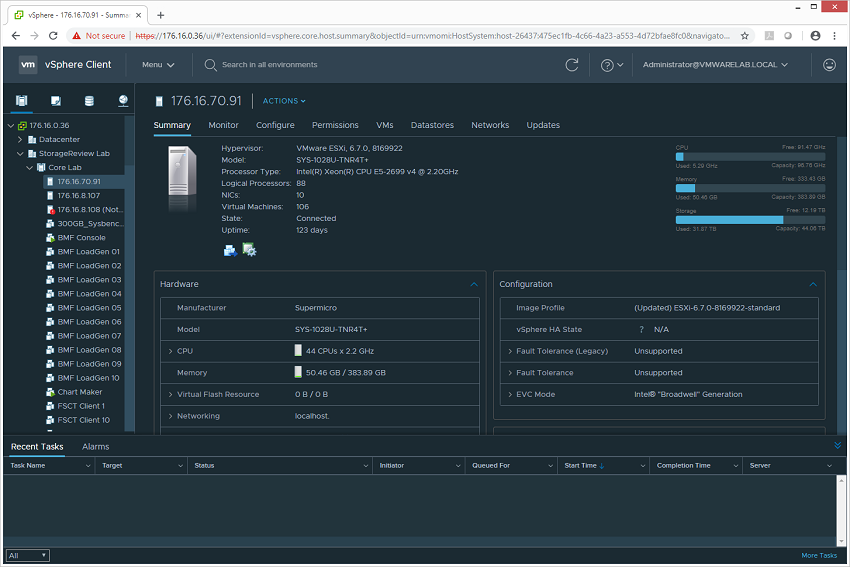The image size is (850, 567).
Task: Open the All tasks filter dropdown
Action: click(28, 555)
